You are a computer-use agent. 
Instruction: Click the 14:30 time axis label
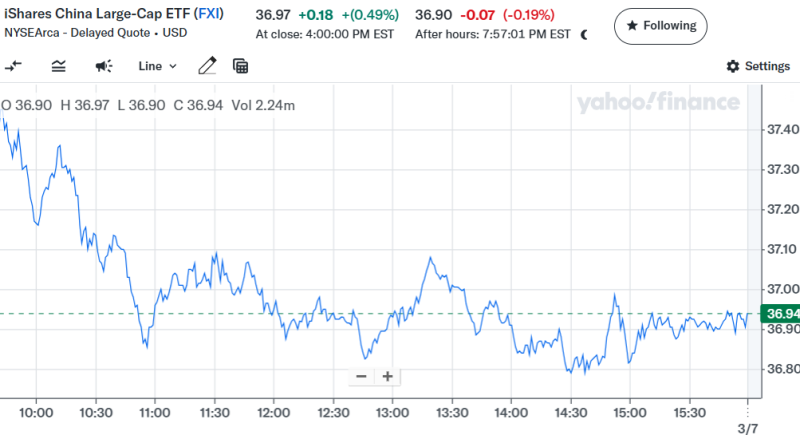pos(571,412)
